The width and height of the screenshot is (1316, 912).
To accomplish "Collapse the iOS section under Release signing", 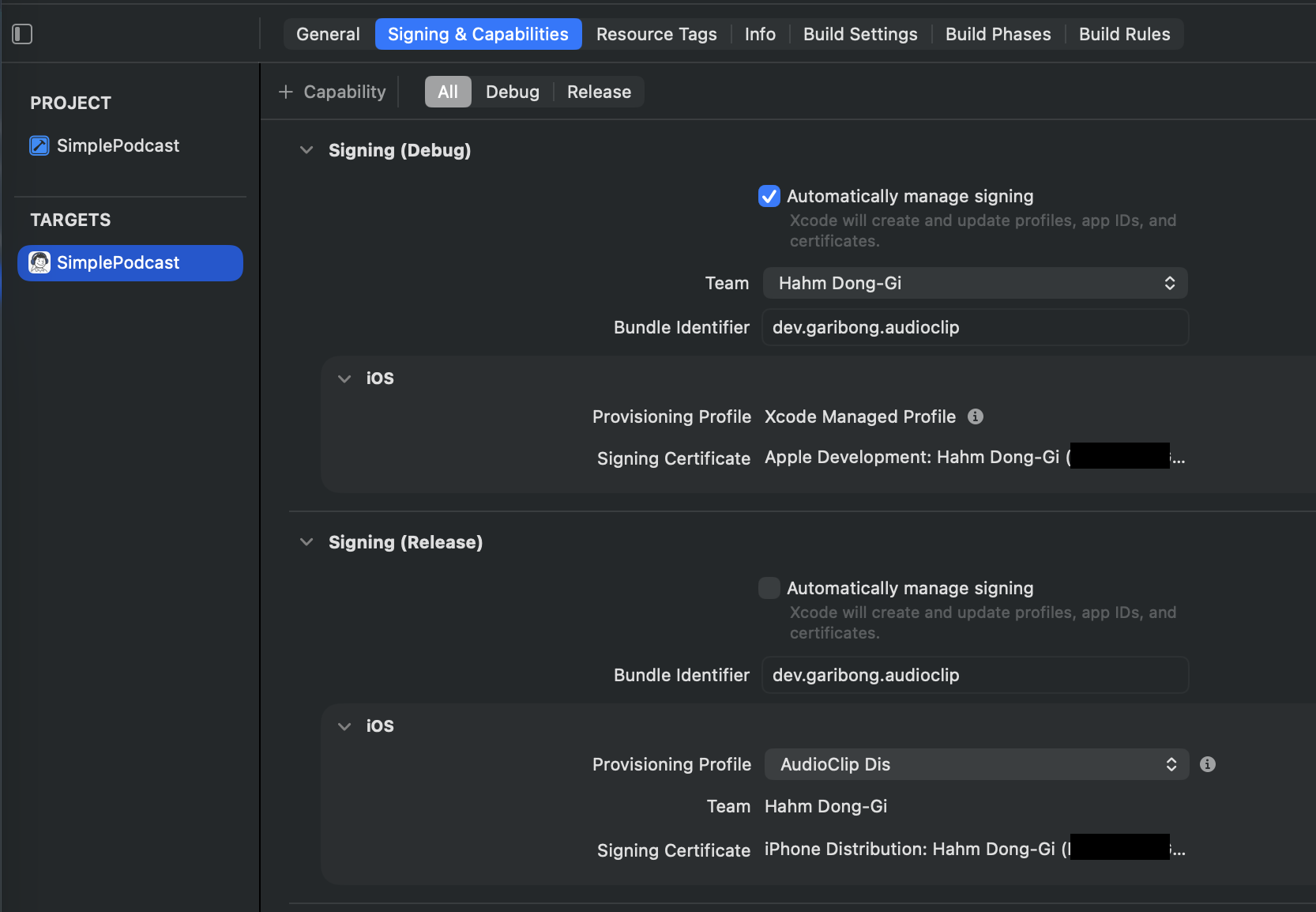I will pyautogui.click(x=344, y=726).
